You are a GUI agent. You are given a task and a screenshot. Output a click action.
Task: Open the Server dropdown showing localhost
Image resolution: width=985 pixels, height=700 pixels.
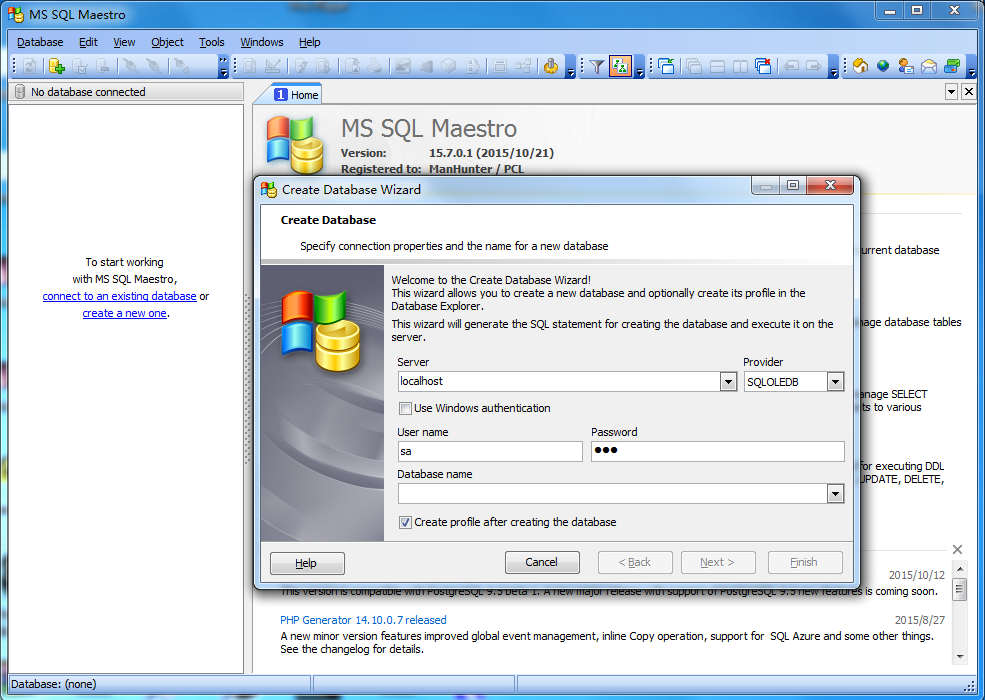point(729,381)
